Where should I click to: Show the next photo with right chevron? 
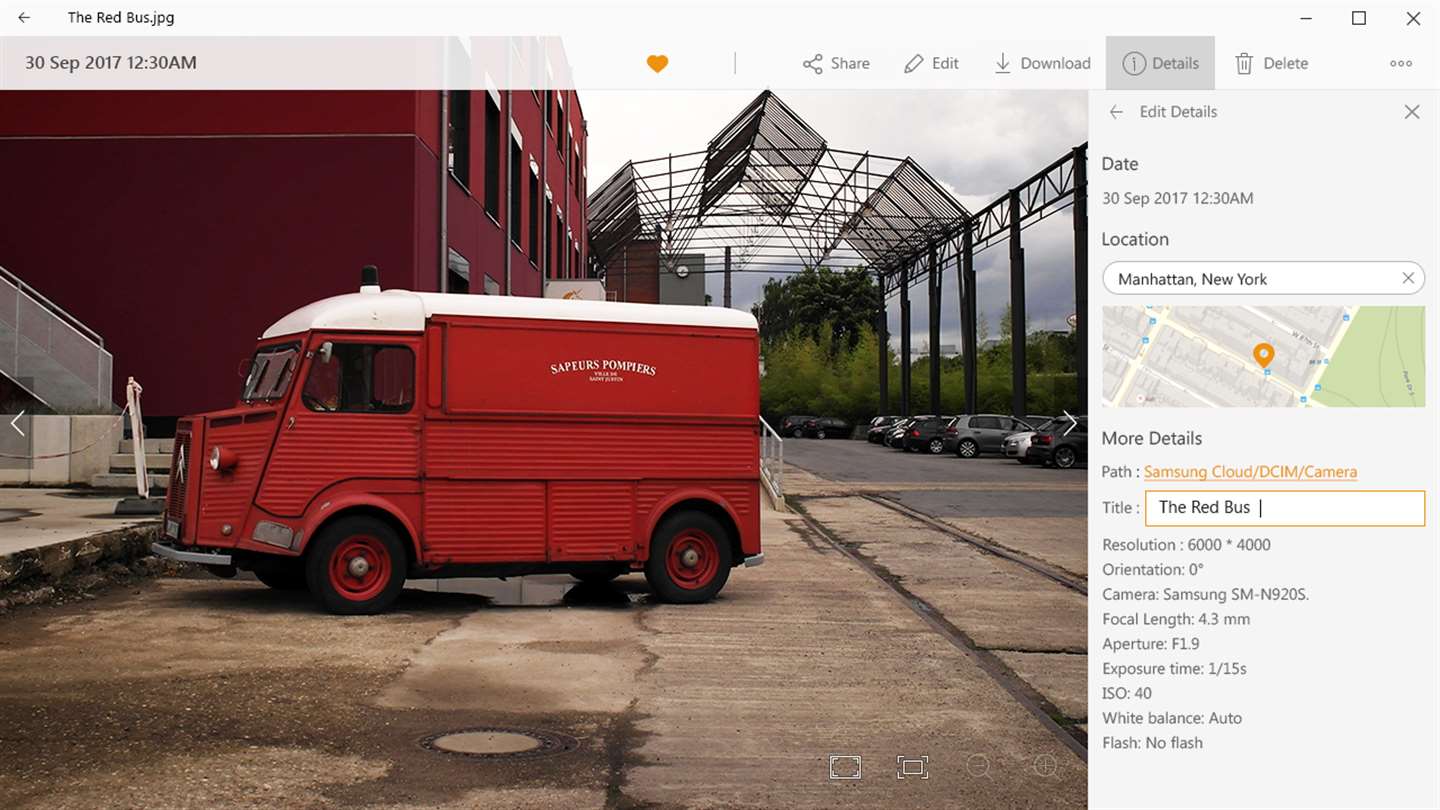(x=1069, y=423)
